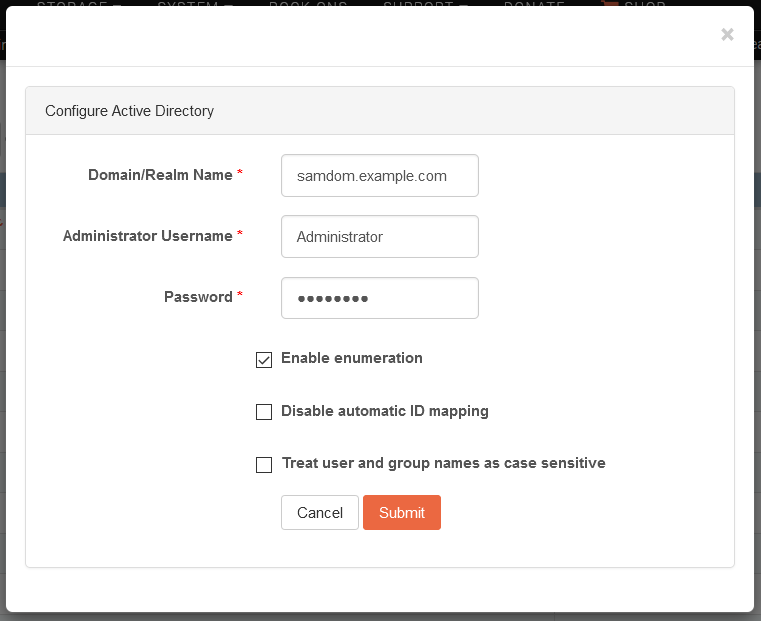Viewport: 761px width, 621px height.
Task: Tick the Disable automatic ID mapping checkbox
Action: pyautogui.click(x=264, y=412)
